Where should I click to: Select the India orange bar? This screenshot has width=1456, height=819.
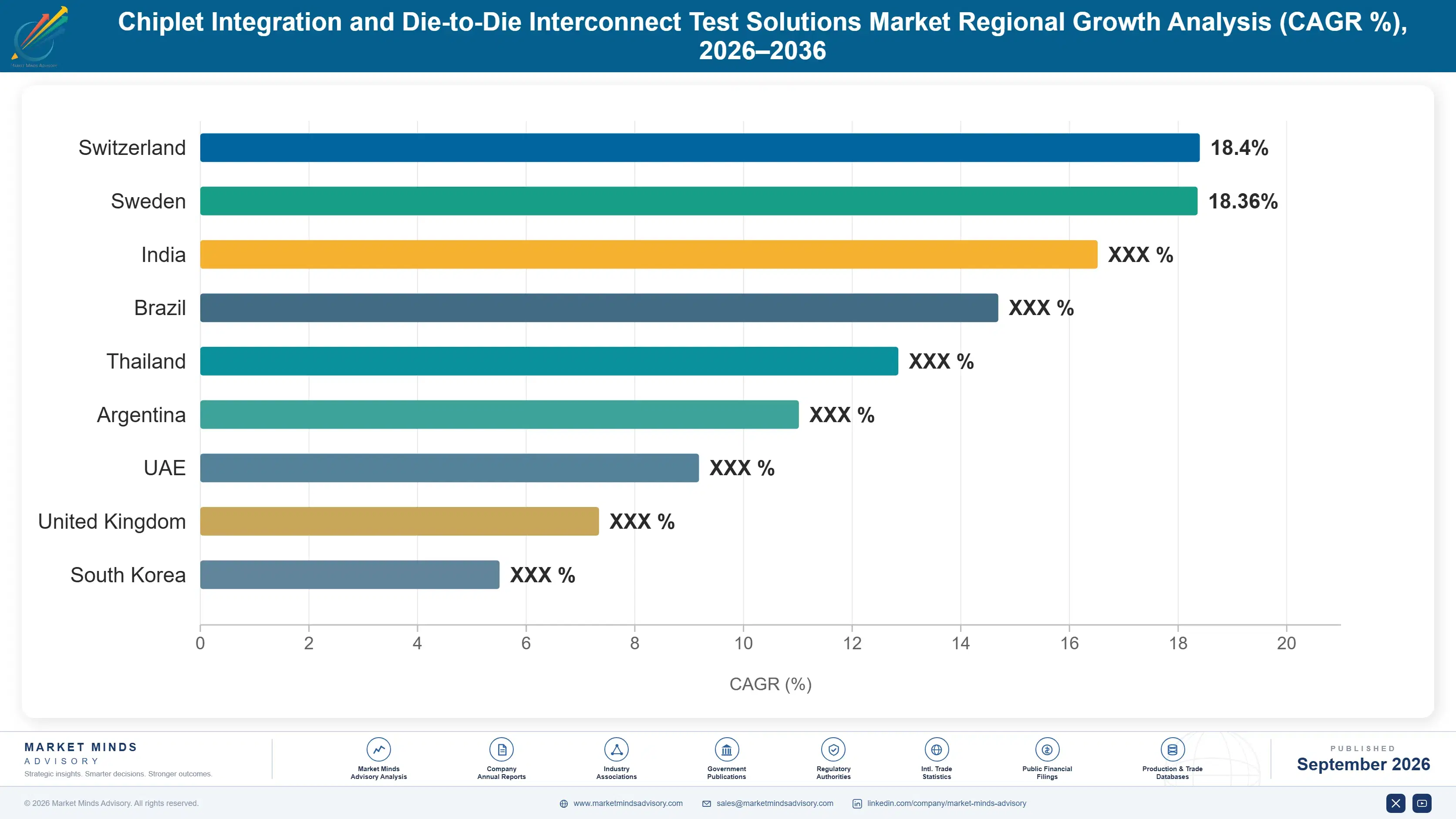tap(649, 254)
